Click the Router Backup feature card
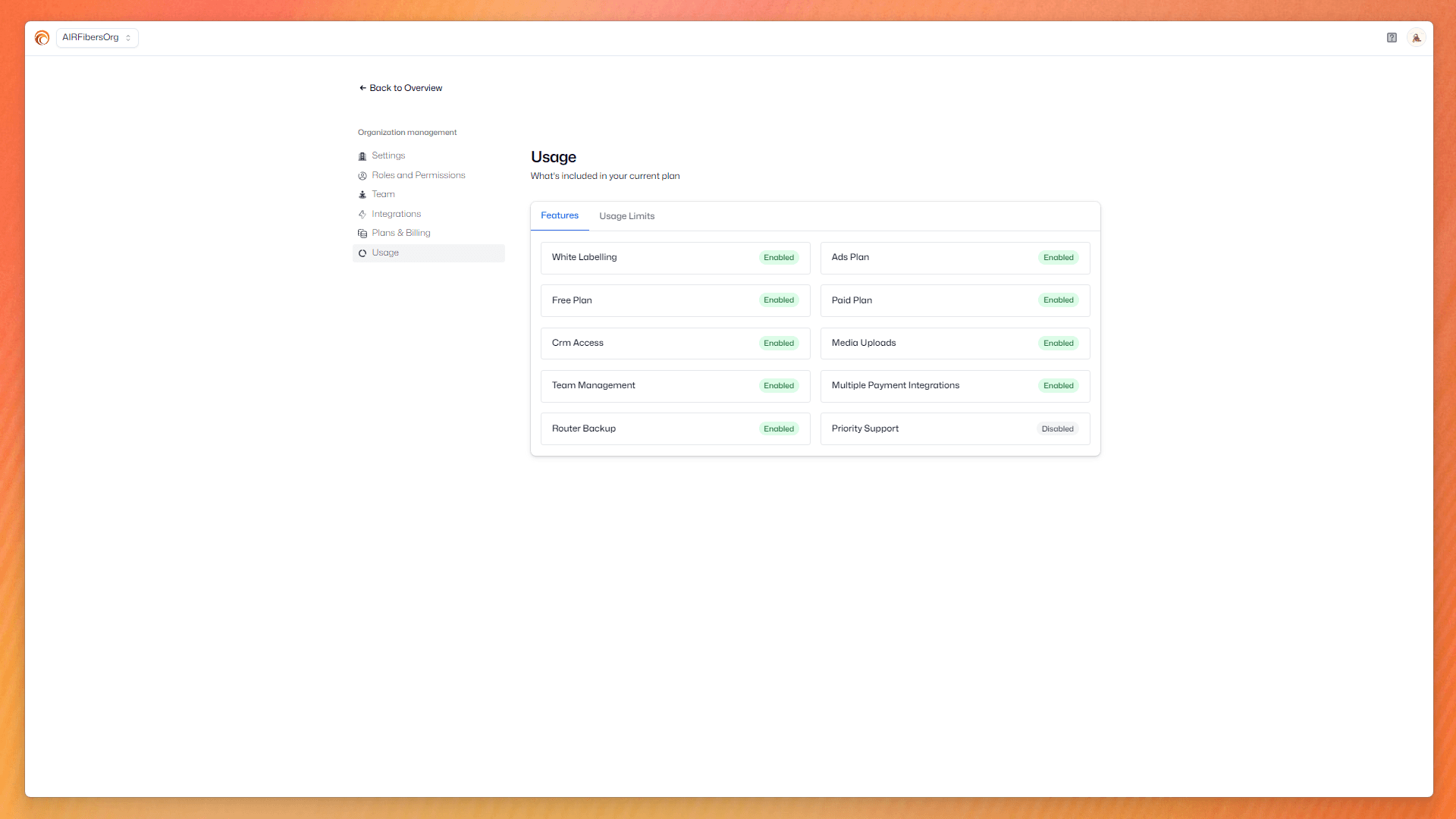This screenshot has height=819, width=1456. (x=674, y=429)
